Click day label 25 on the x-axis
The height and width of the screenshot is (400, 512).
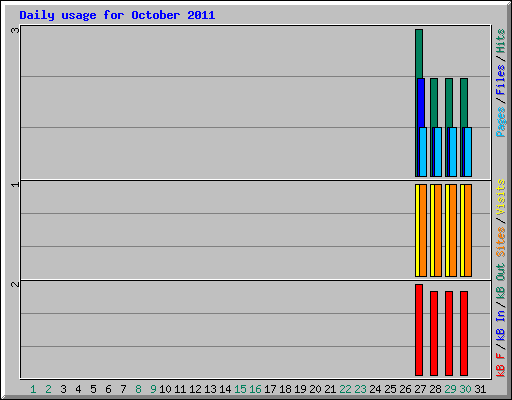(390, 389)
